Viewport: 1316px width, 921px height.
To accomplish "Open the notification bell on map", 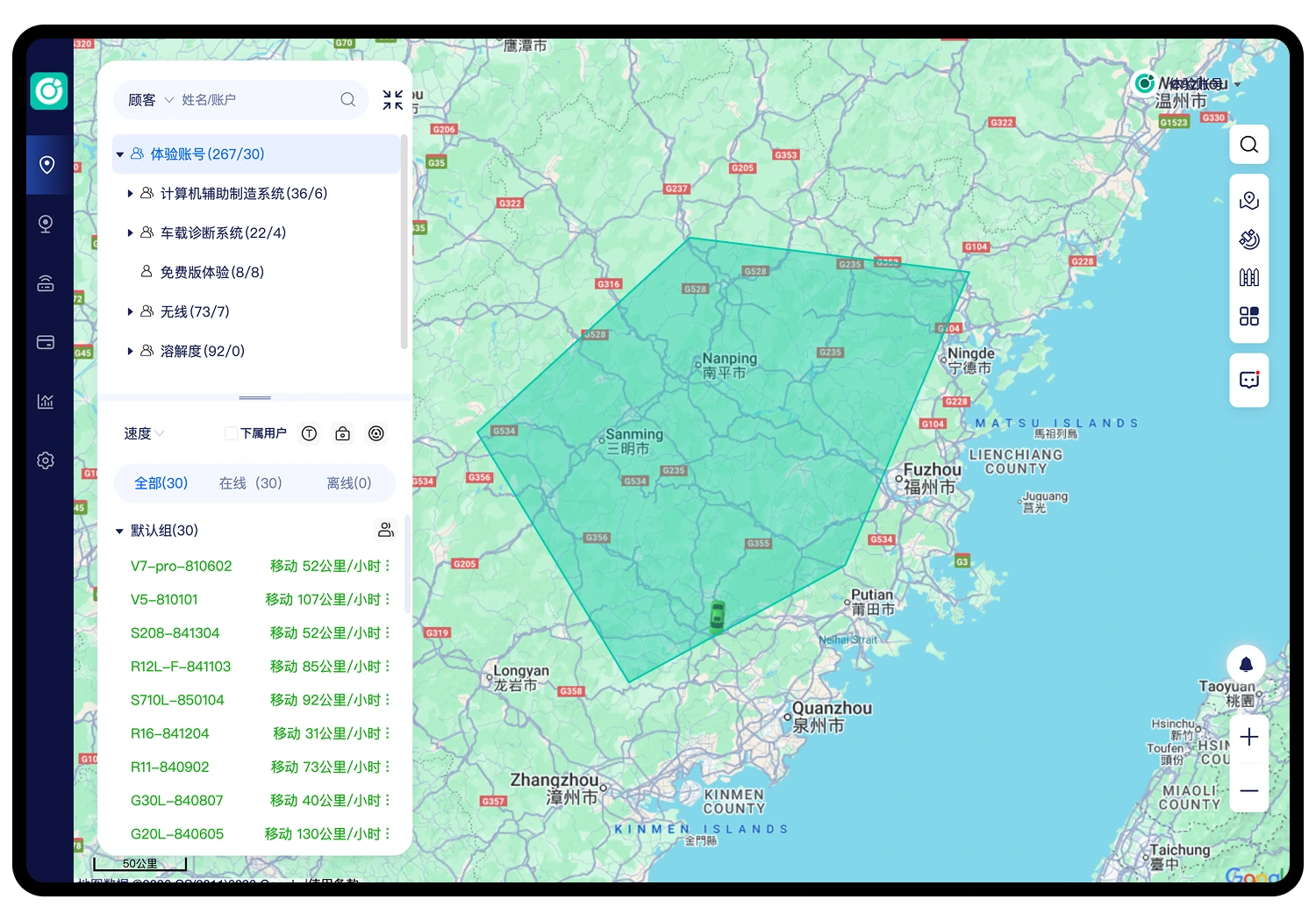I will [x=1245, y=664].
